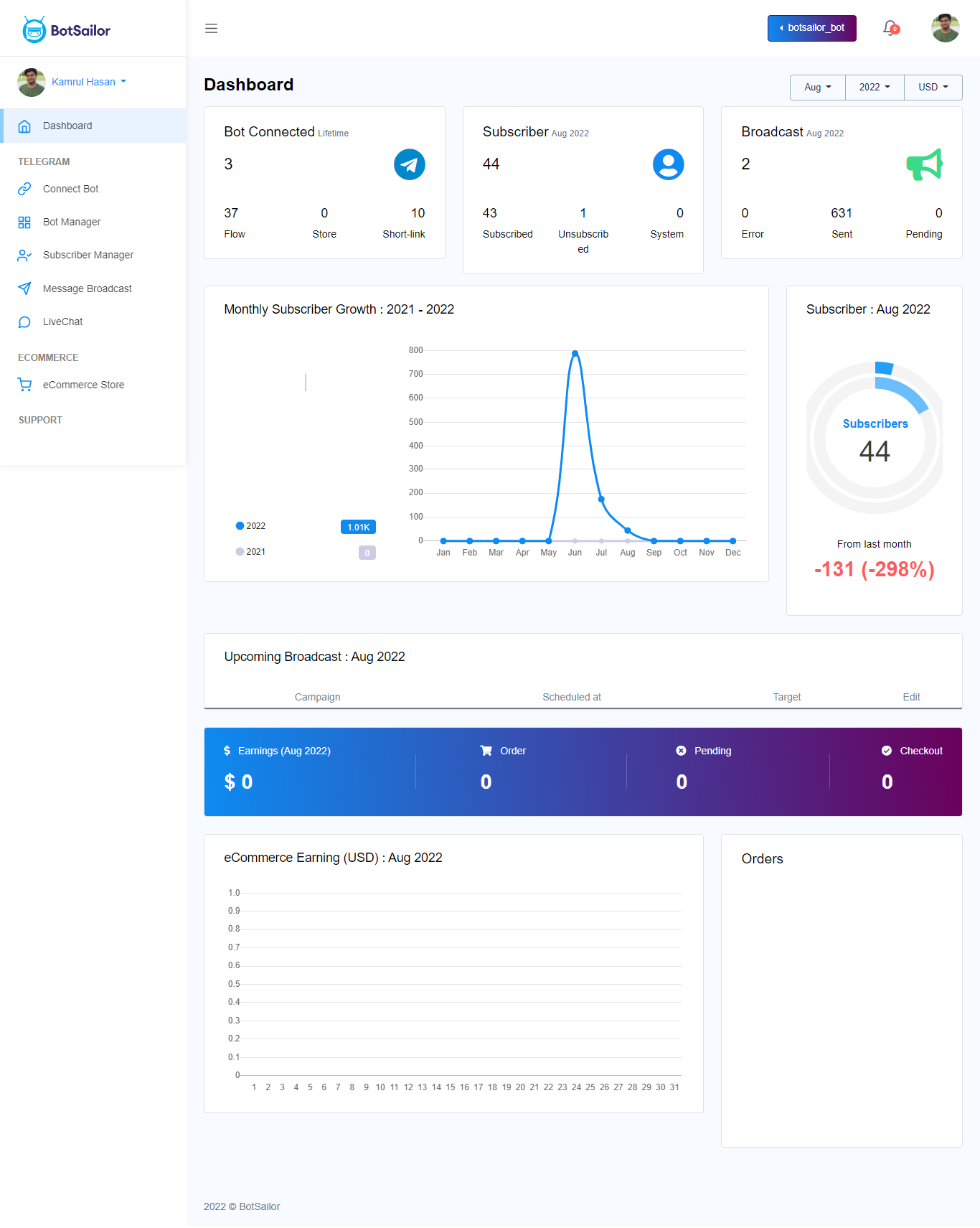
Task: Click the 2022 © BotSailor footer text
Action: pyautogui.click(x=242, y=1206)
